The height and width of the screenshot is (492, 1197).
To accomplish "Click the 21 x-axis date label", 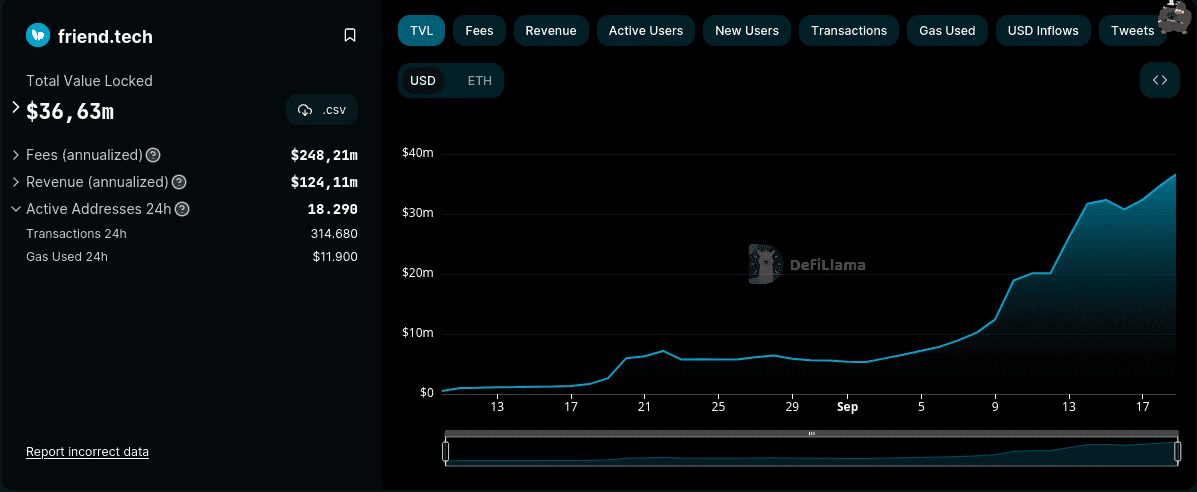I will 644,407.
